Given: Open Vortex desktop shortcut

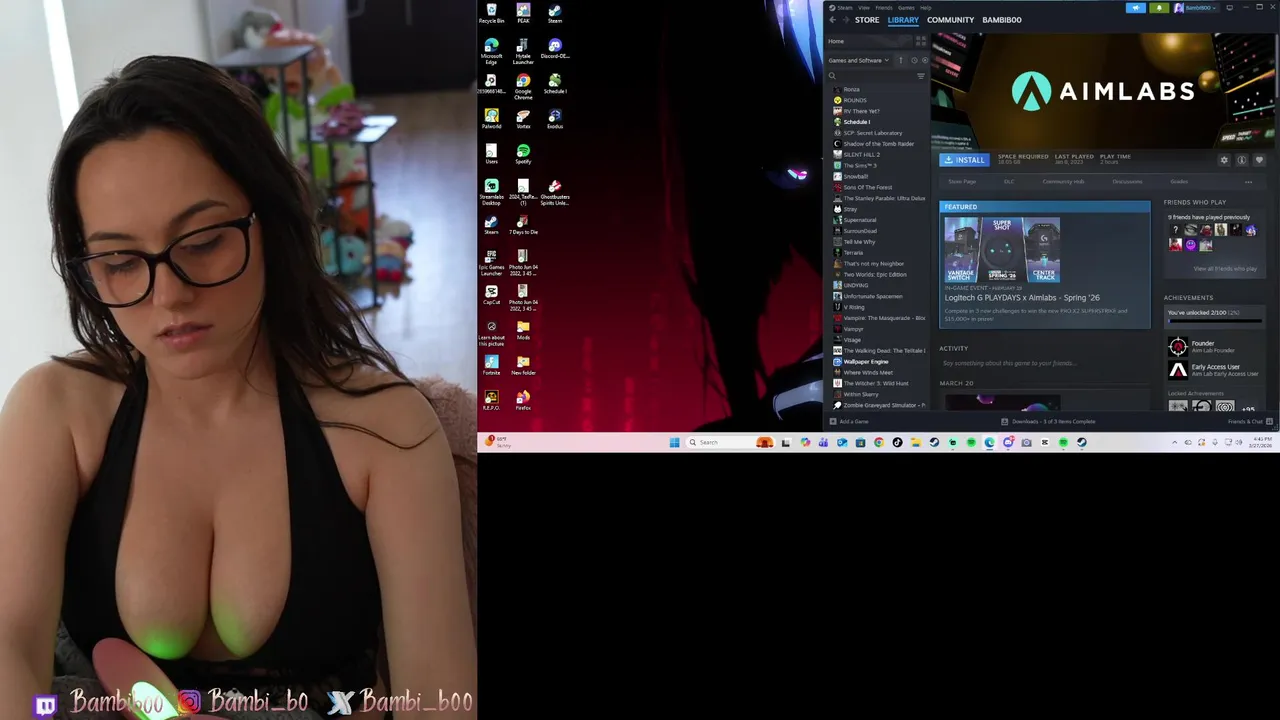Looking at the screenshot, I should click(x=523, y=119).
